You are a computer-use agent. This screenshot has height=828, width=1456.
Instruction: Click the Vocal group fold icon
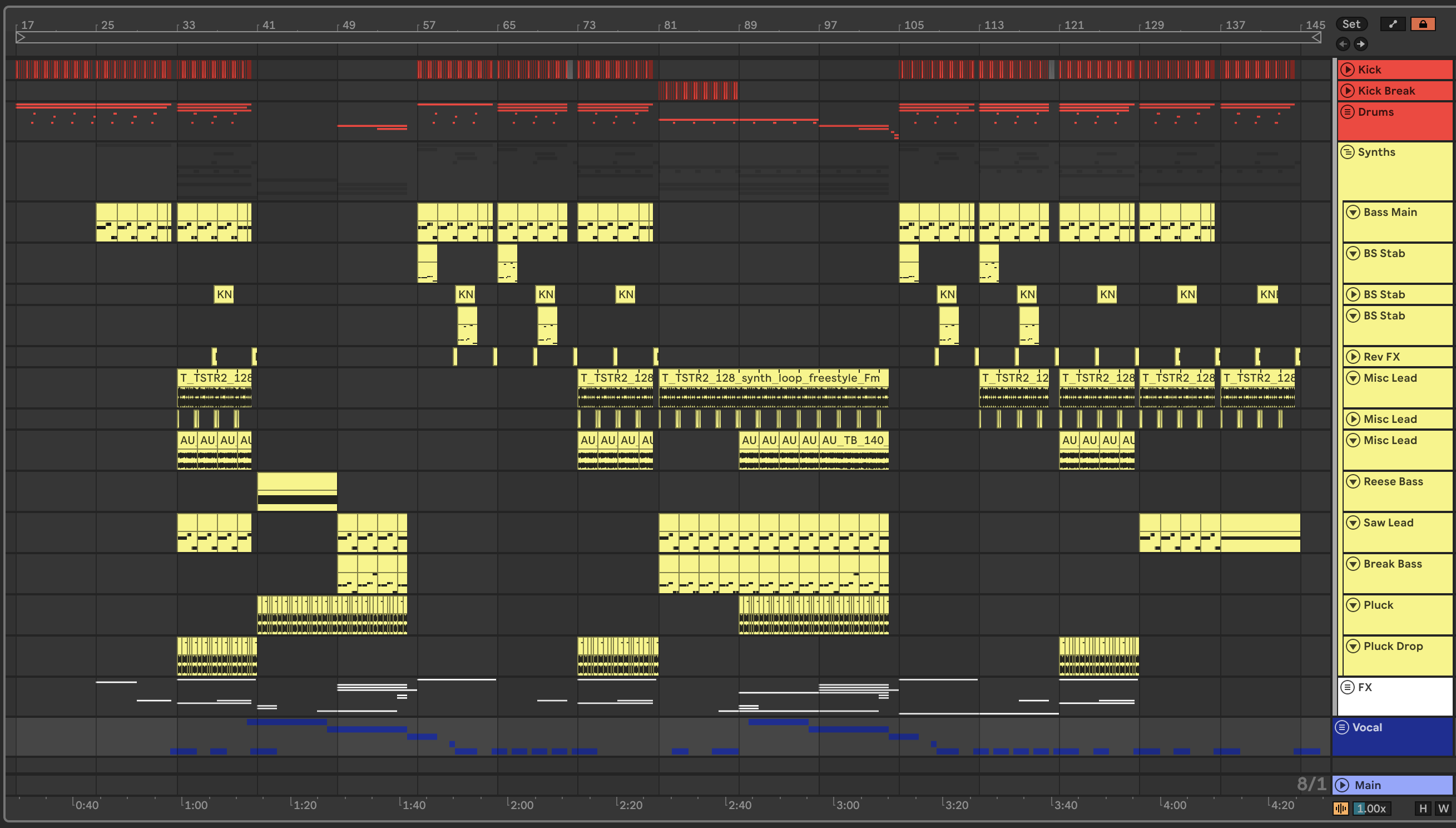click(x=1343, y=727)
